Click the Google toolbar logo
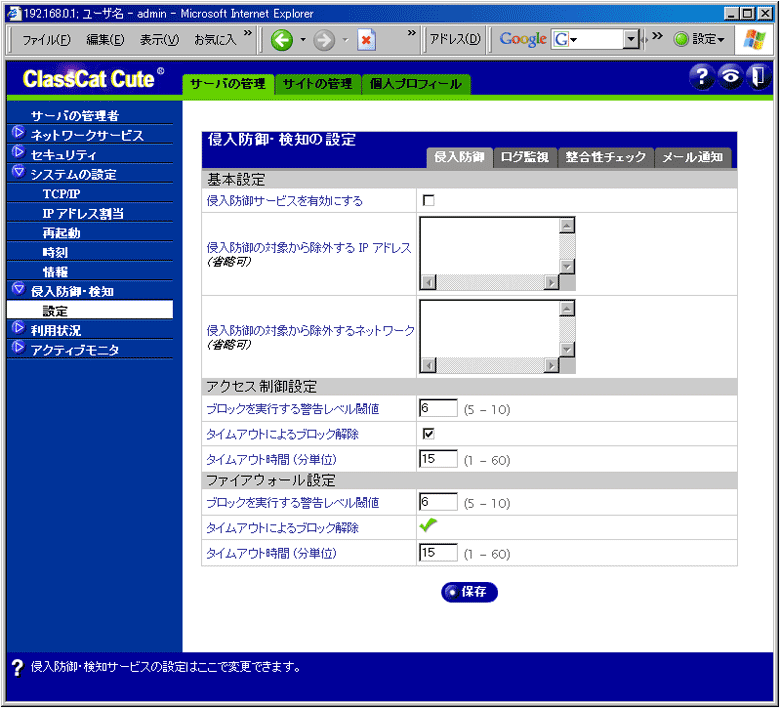Image resolution: width=780 pixels, height=708 pixels. (522, 39)
